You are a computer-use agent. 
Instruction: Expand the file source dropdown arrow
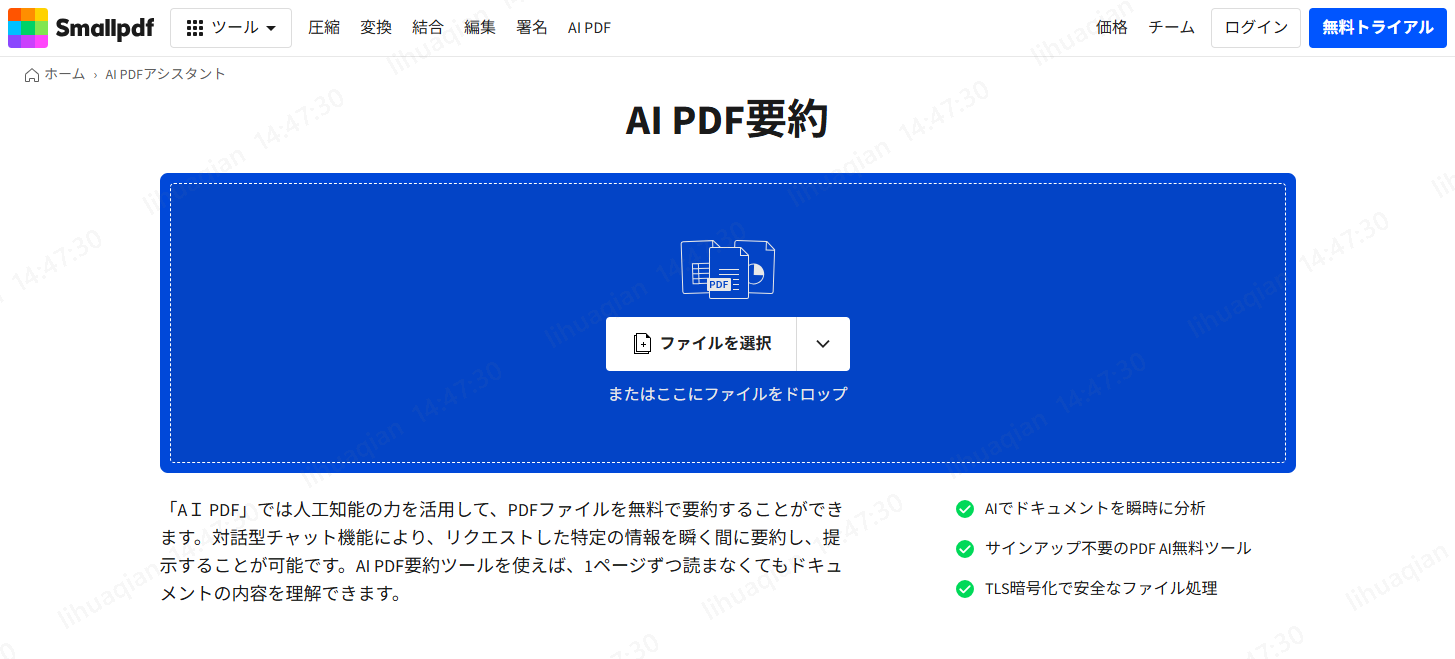click(x=823, y=344)
